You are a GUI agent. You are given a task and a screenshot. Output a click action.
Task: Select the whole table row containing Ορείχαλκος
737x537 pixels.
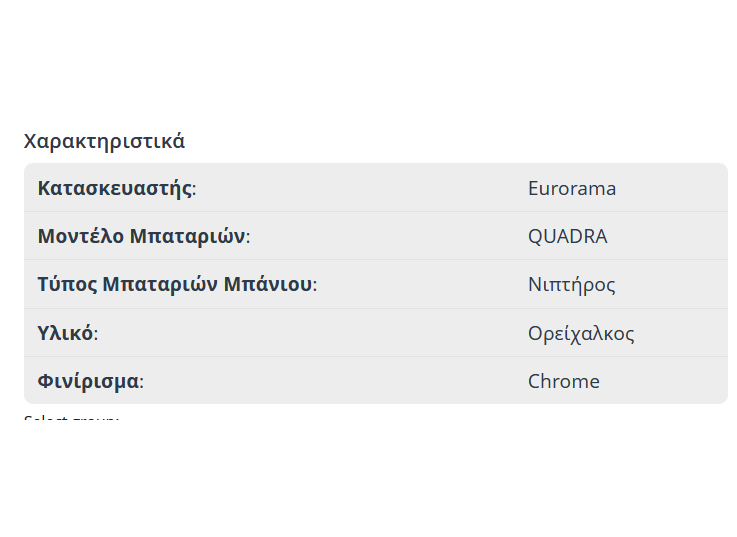click(x=375, y=333)
